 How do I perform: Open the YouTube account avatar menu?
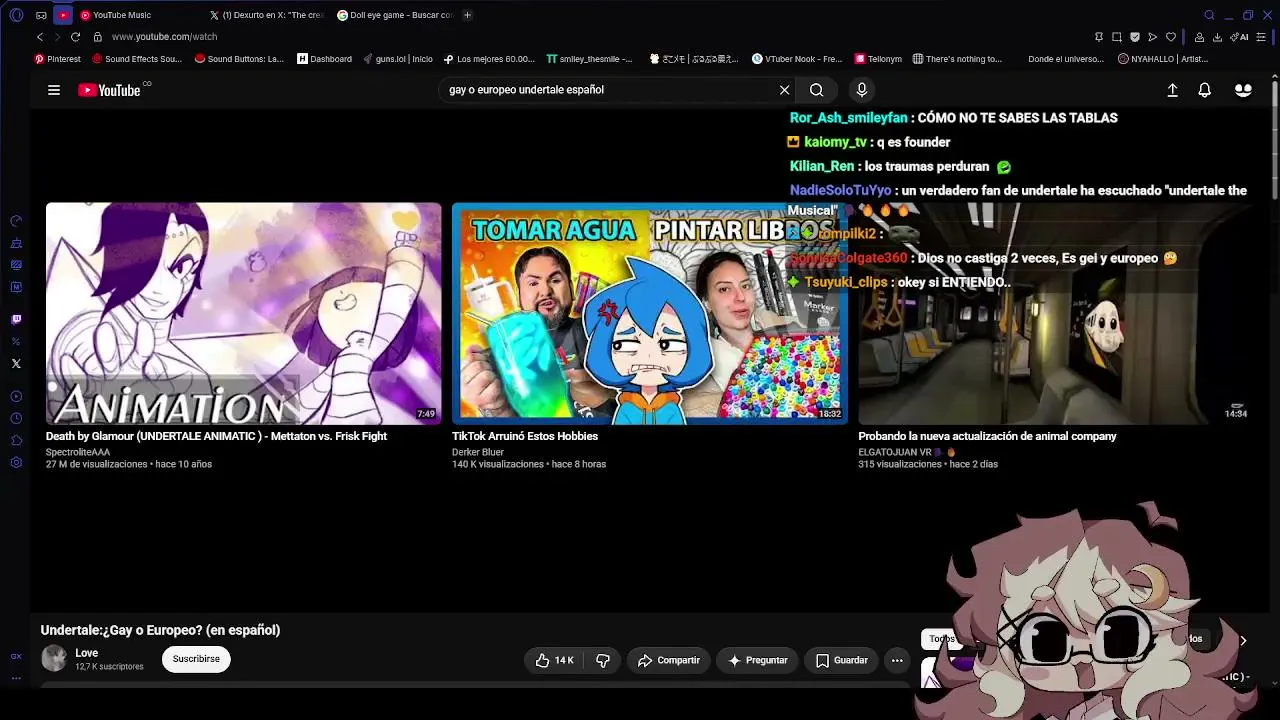1243,90
